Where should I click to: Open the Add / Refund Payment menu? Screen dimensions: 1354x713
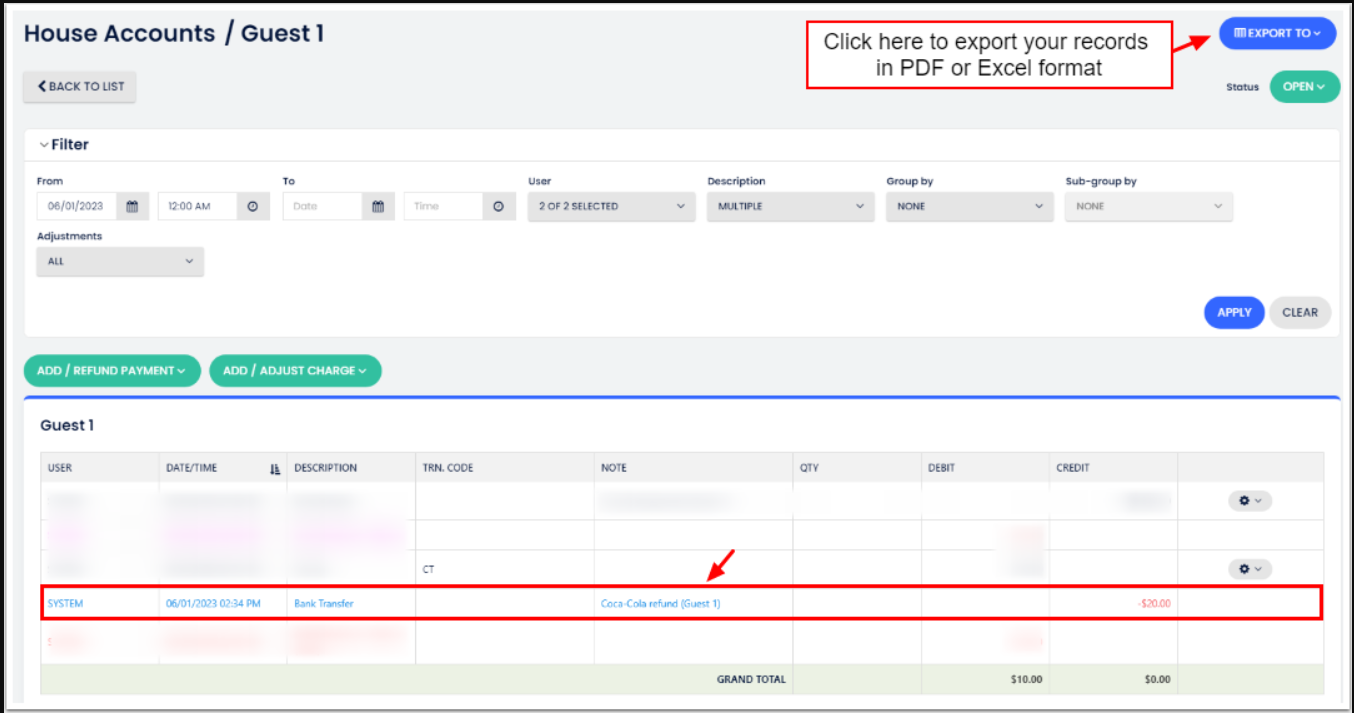point(112,371)
